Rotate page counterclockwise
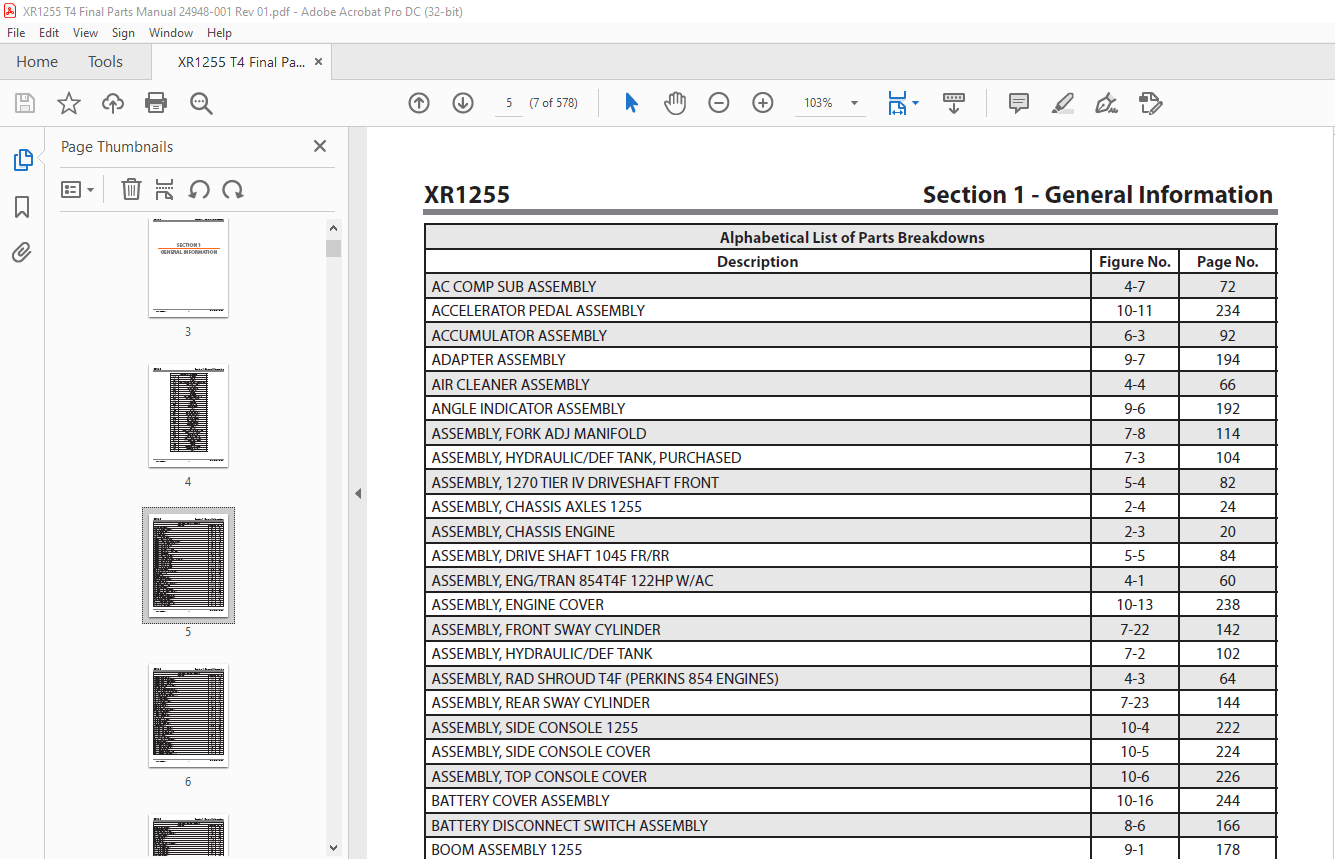The width and height of the screenshot is (1335, 859). 199,189
